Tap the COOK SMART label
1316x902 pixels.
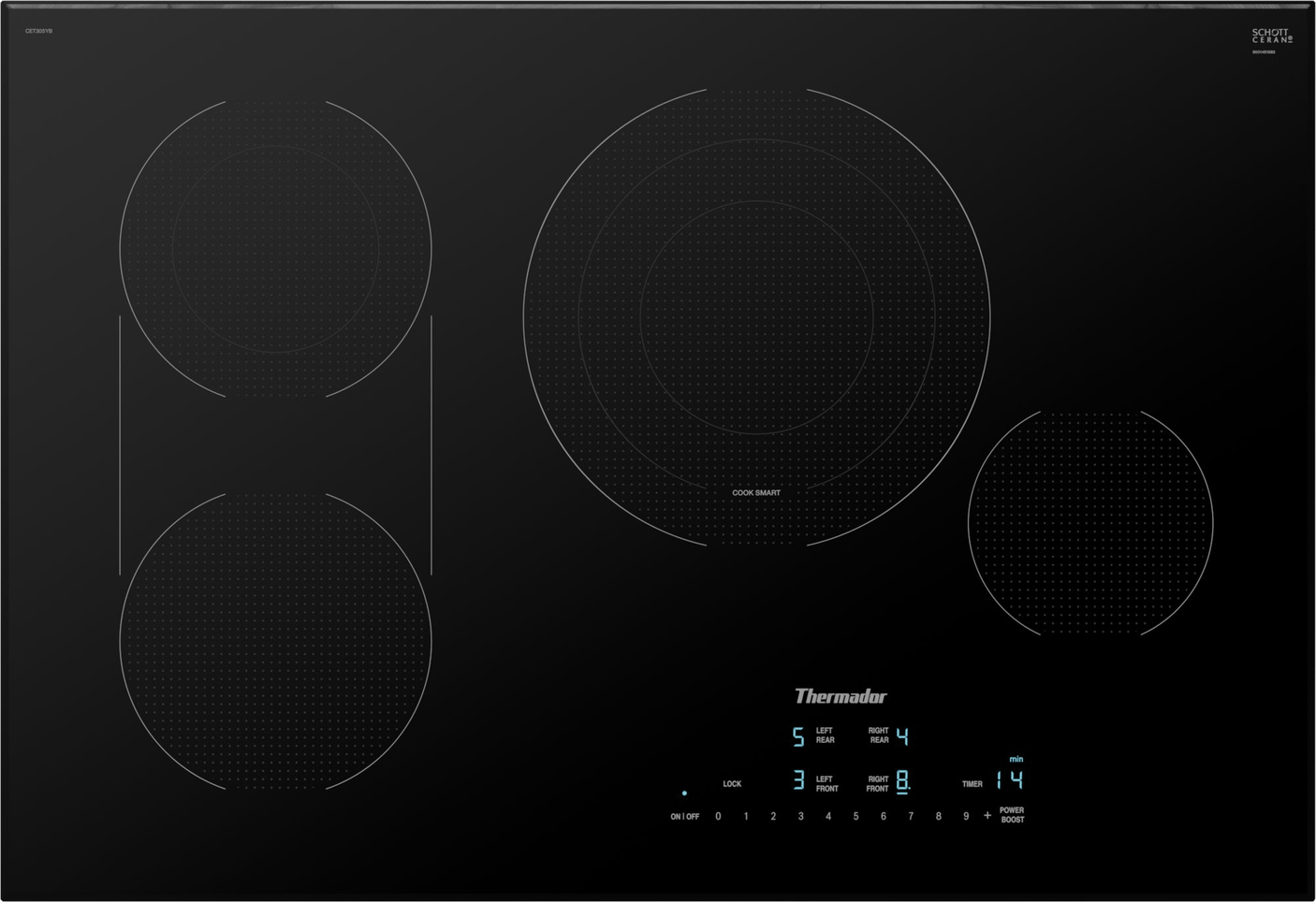(x=756, y=493)
